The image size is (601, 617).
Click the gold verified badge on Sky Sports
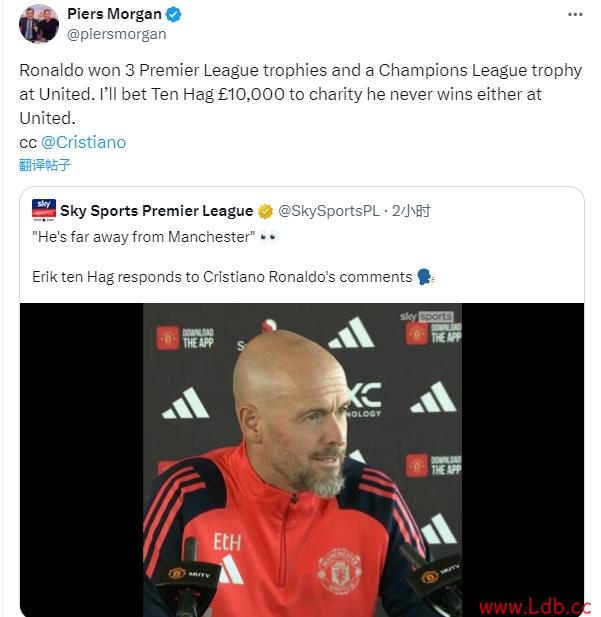click(x=265, y=211)
